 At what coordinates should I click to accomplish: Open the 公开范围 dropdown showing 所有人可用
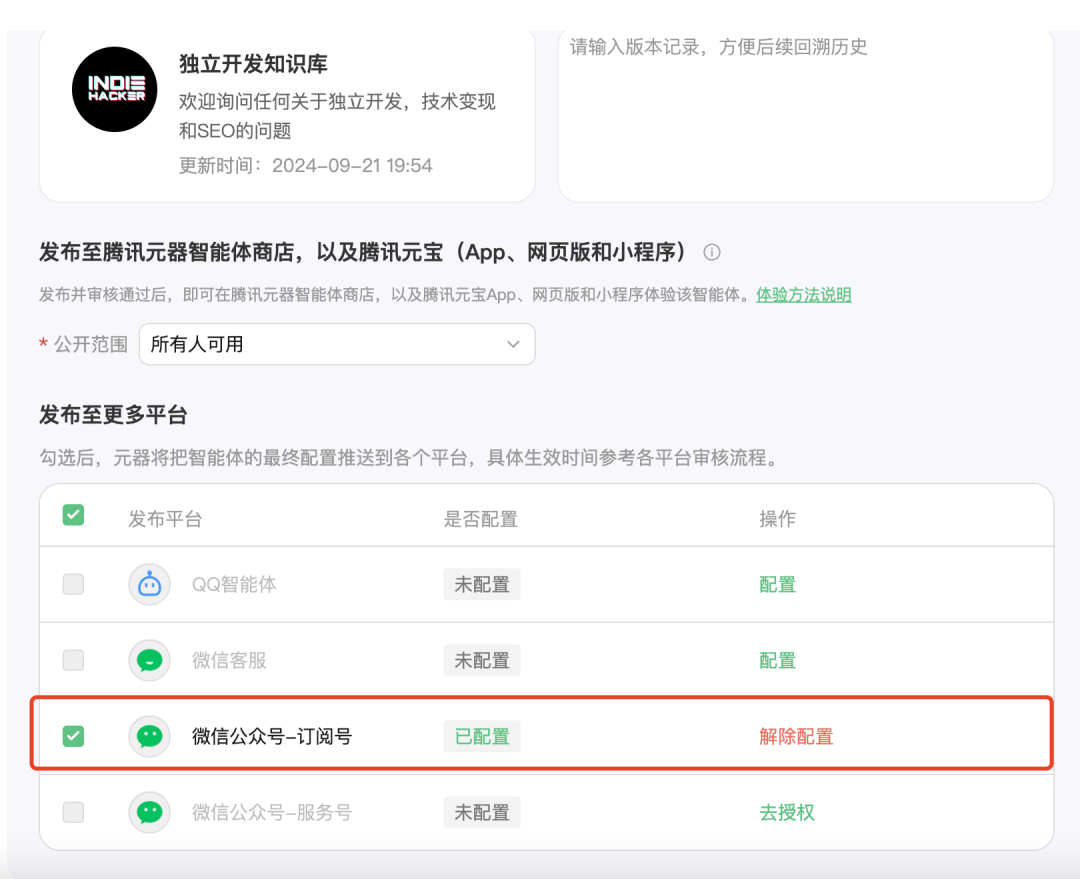click(336, 344)
